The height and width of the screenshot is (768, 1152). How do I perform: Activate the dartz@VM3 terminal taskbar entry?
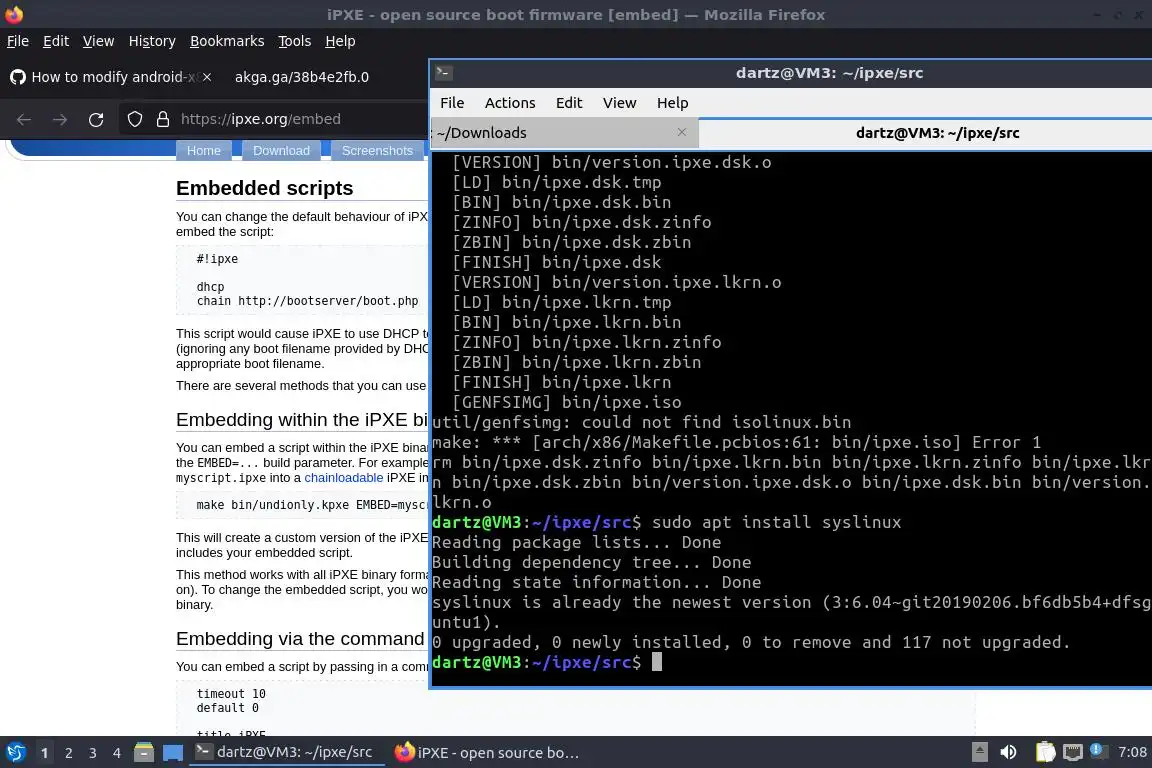click(x=287, y=752)
